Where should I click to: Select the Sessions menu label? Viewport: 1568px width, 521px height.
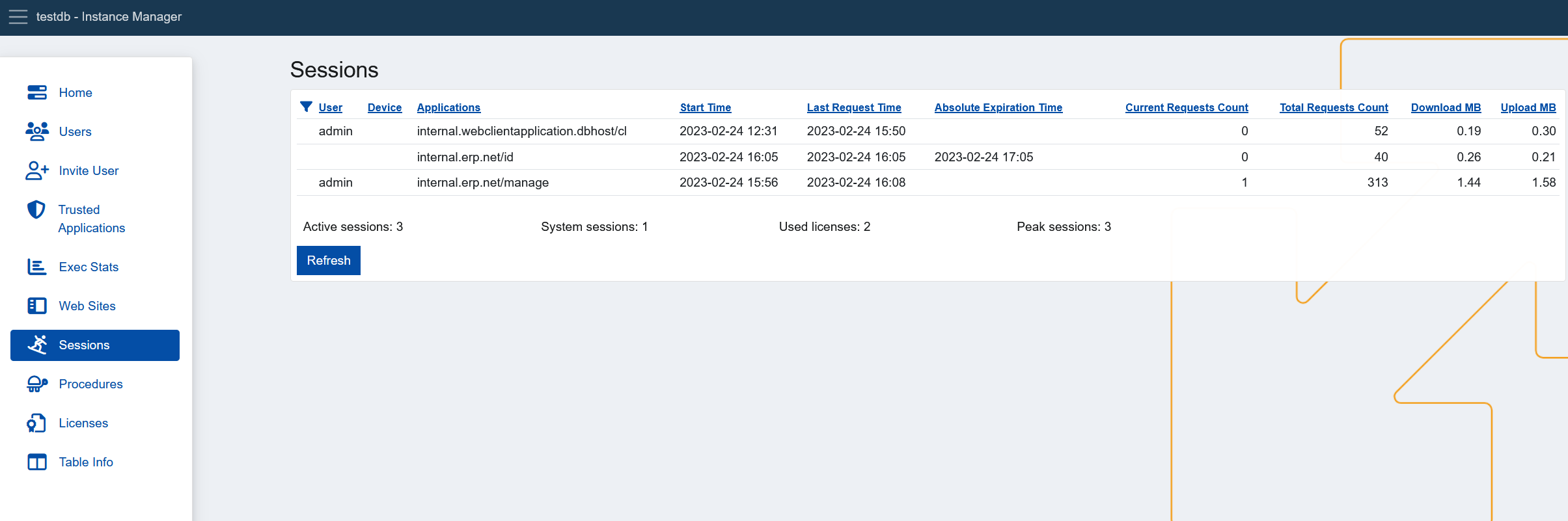point(84,345)
